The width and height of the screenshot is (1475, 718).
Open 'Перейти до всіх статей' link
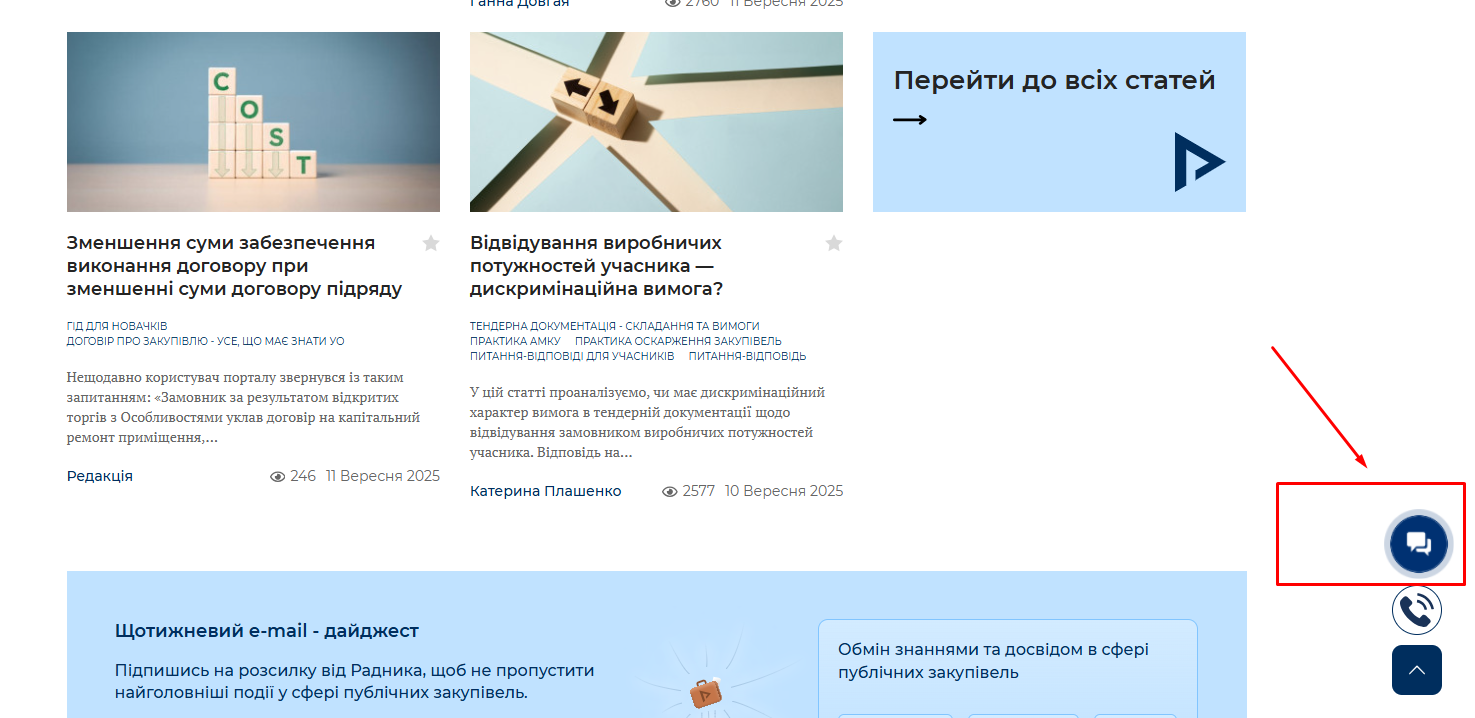click(1054, 81)
